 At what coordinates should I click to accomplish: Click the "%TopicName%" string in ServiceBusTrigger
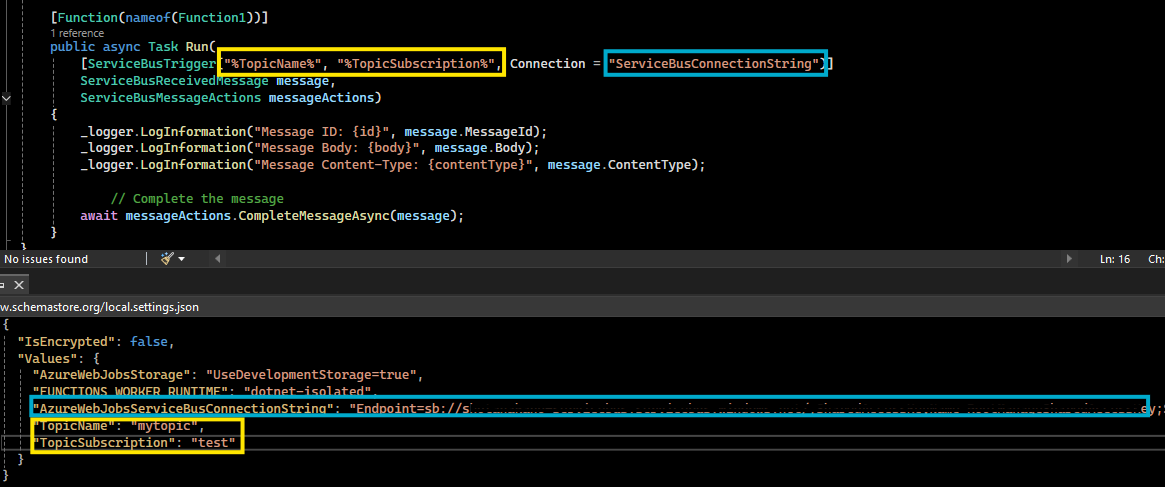(x=275, y=64)
